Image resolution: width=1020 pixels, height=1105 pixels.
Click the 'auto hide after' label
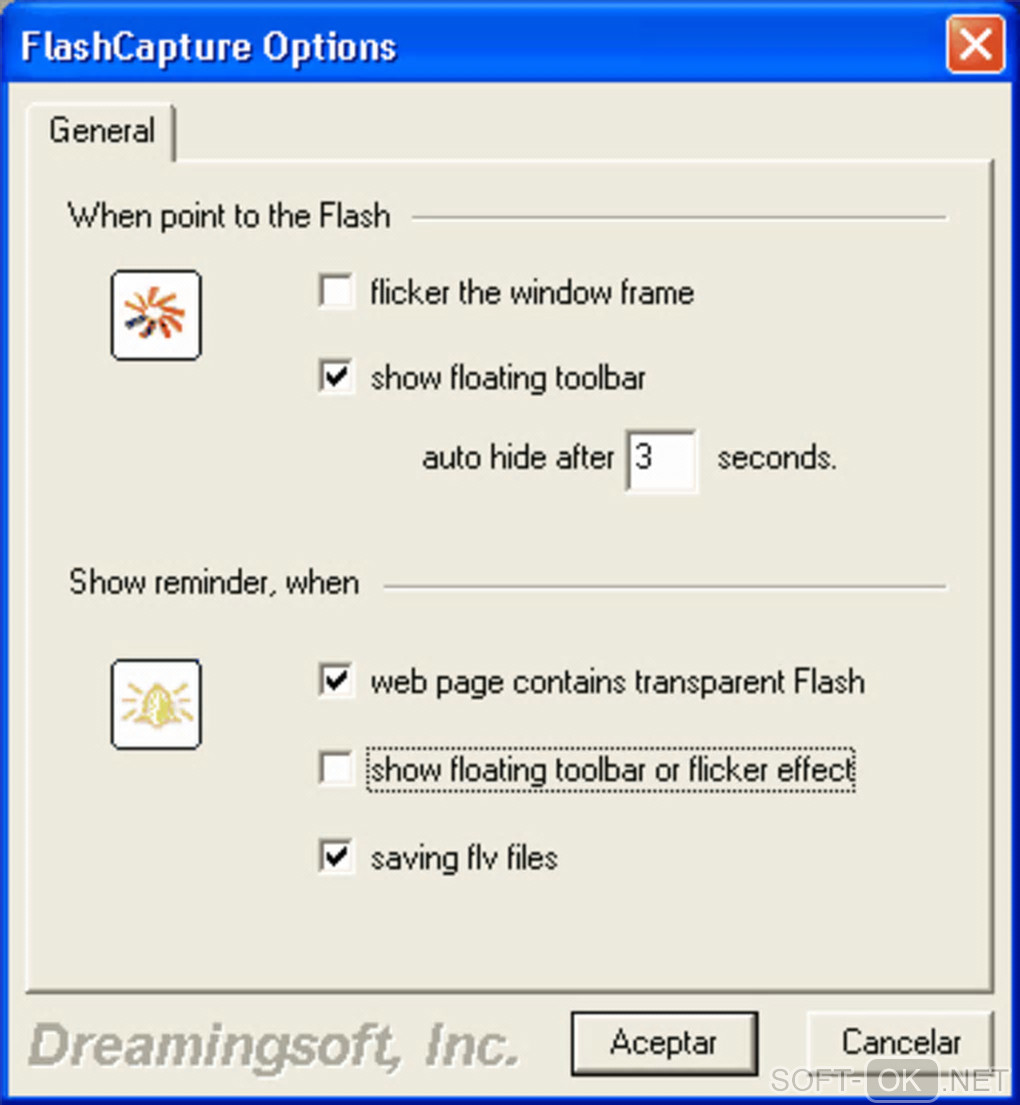click(x=518, y=459)
